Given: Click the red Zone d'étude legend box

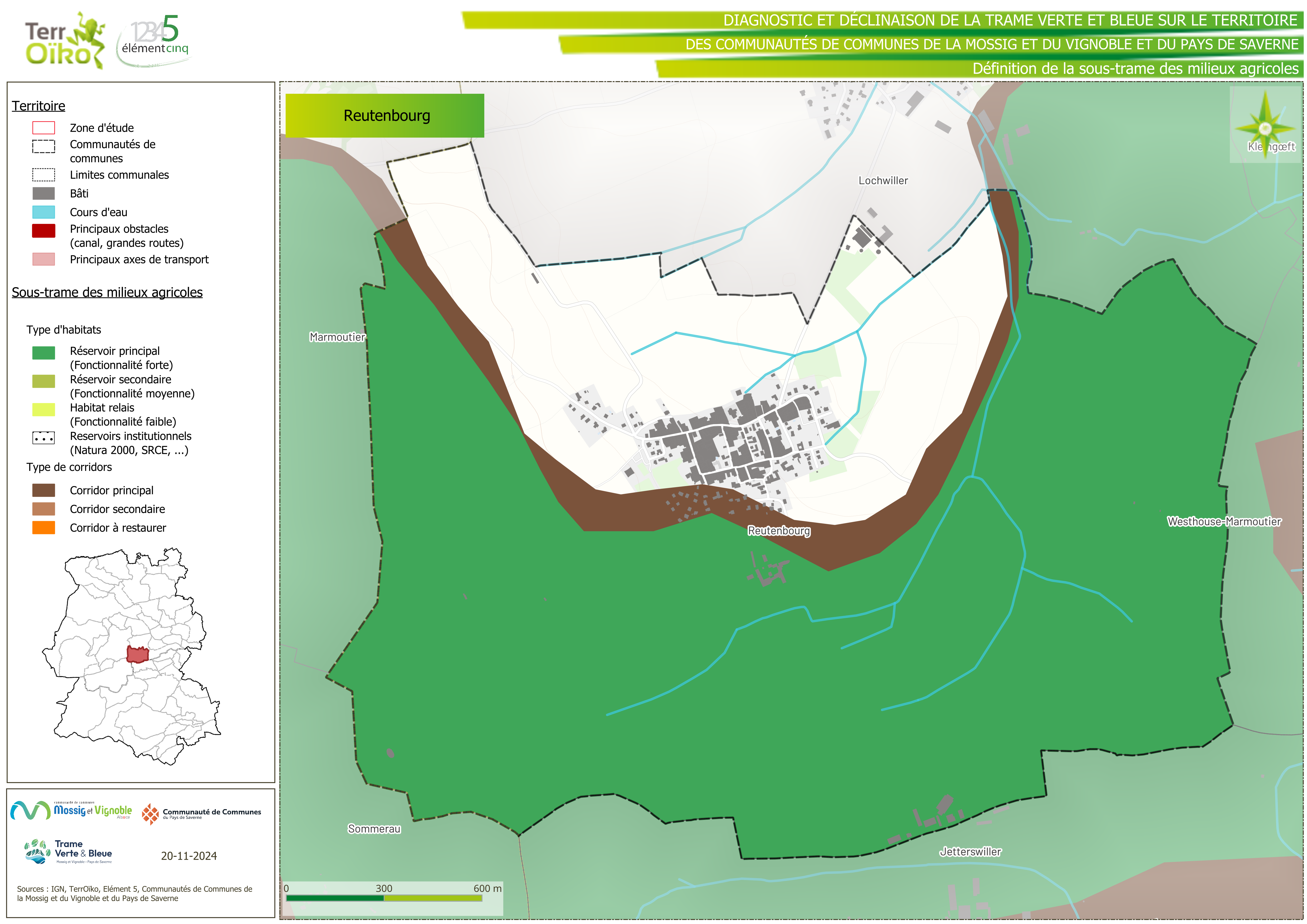Looking at the screenshot, I should click(44, 128).
